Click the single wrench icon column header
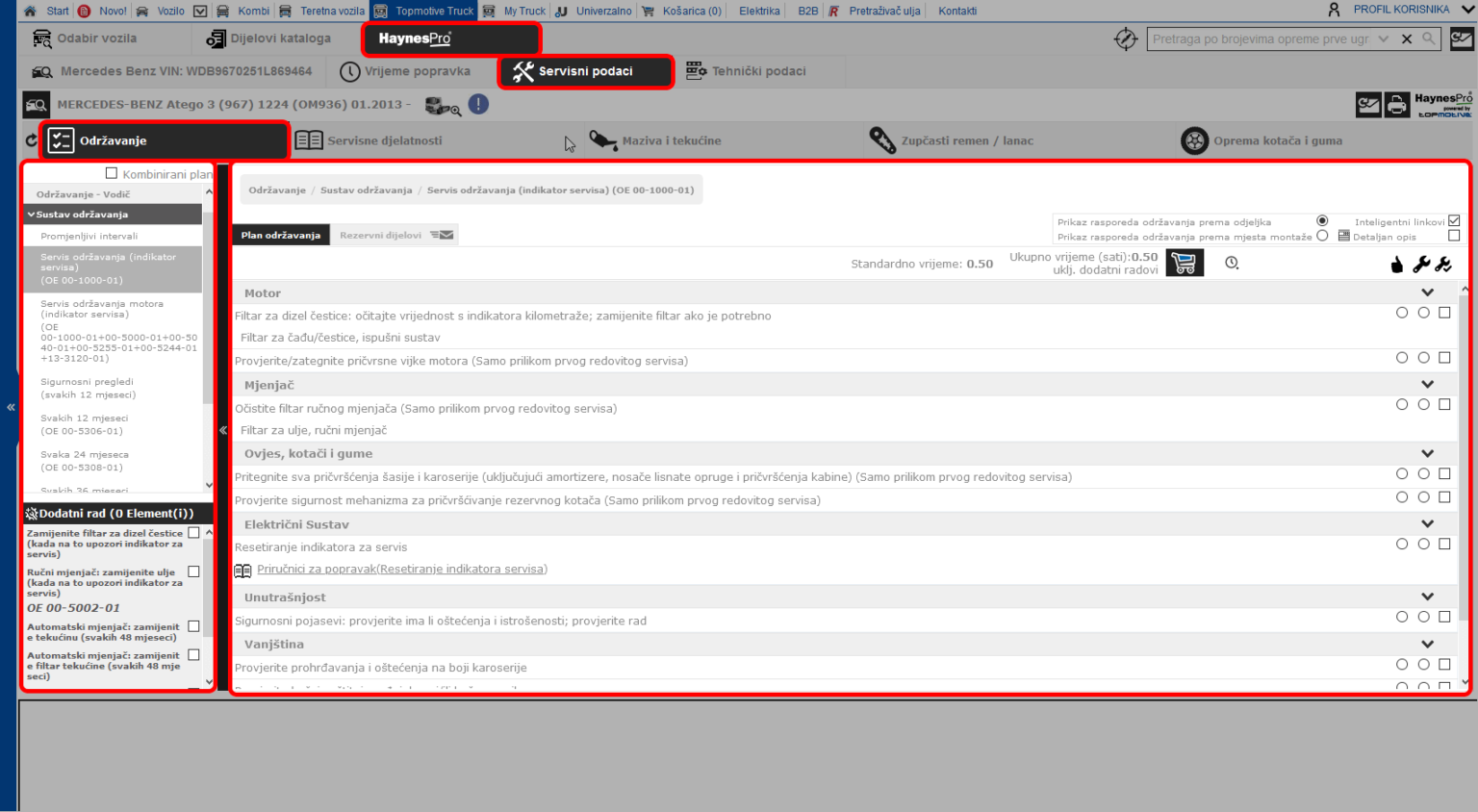This screenshot has height=812, width=1478. [x=1420, y=265]
